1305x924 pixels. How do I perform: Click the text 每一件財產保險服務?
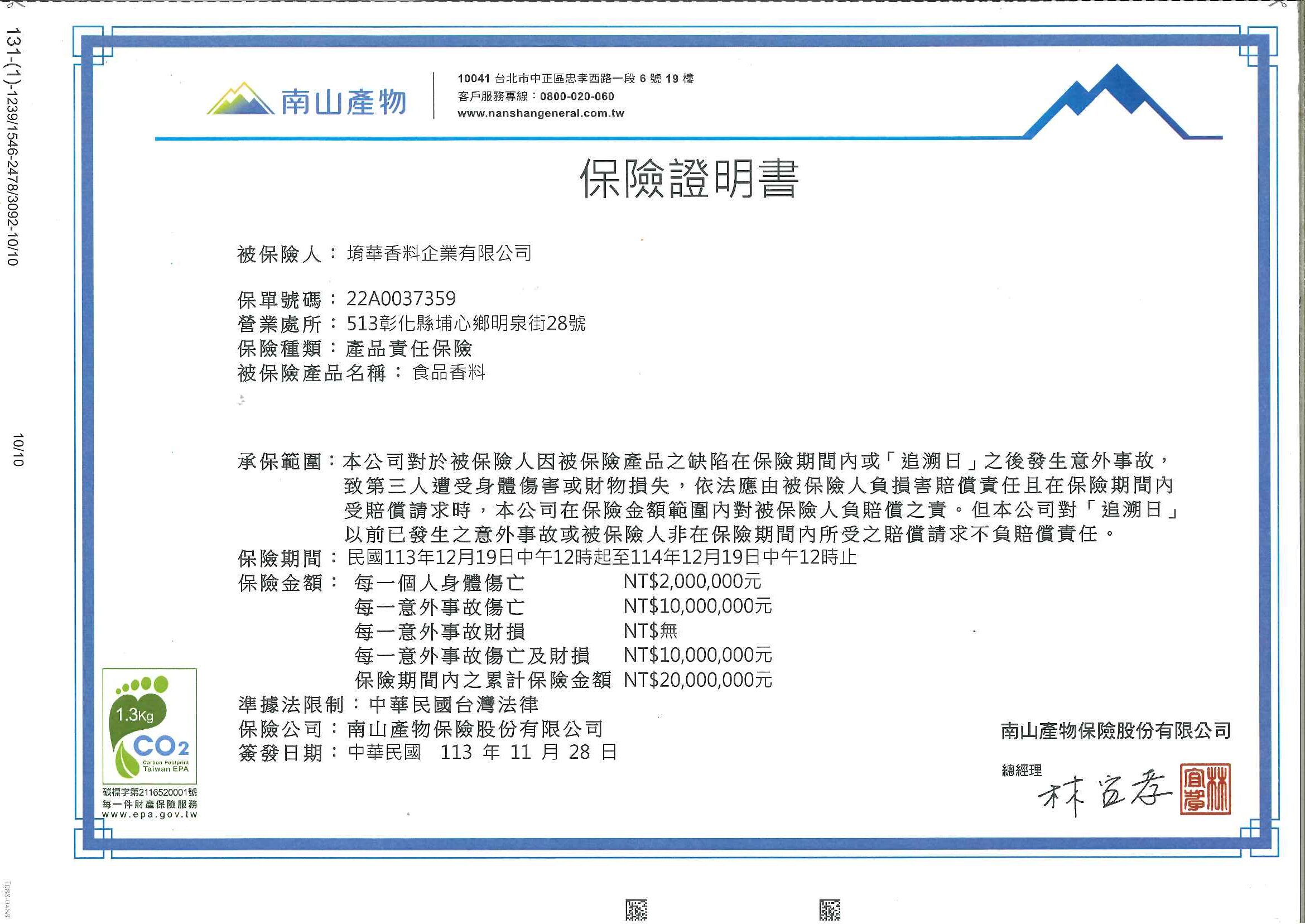(150, 804)
